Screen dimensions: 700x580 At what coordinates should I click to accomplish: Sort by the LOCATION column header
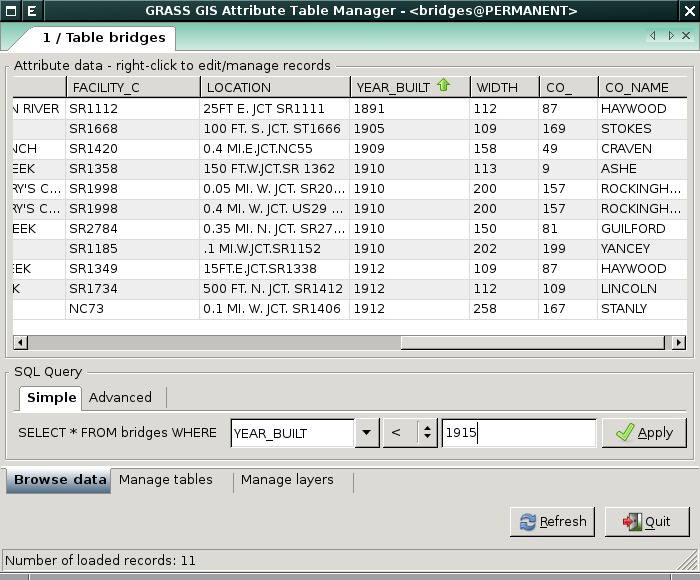pos(275,87)
